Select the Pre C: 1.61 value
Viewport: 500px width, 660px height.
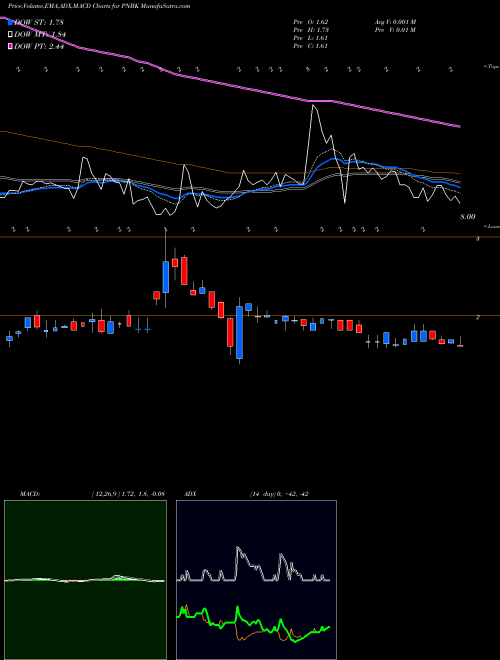[x=311, y=46]
